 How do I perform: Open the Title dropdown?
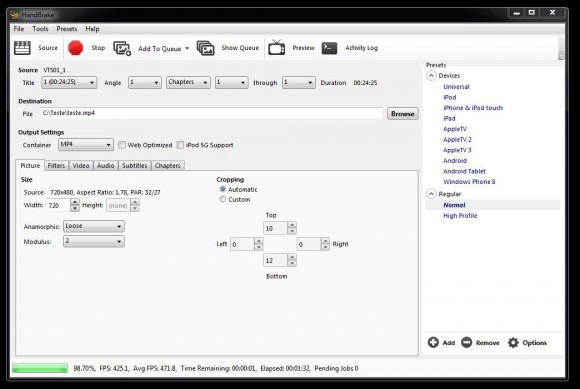[69, 82]
